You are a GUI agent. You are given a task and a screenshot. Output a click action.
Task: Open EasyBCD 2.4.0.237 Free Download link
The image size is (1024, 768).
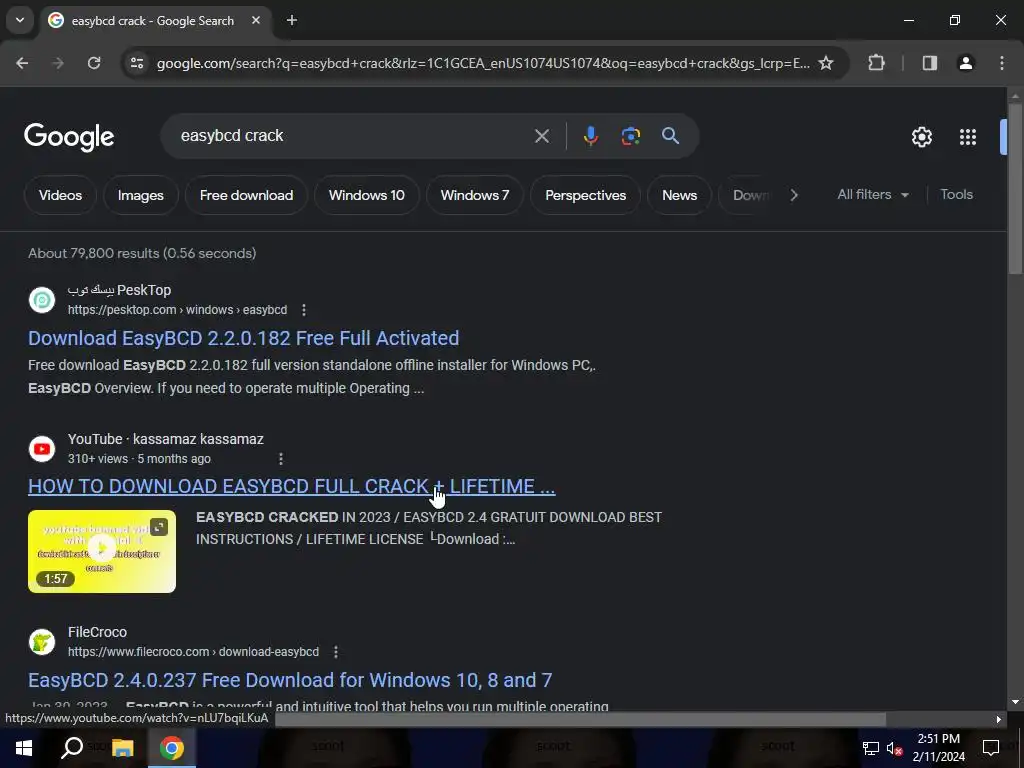coord(290,680)
